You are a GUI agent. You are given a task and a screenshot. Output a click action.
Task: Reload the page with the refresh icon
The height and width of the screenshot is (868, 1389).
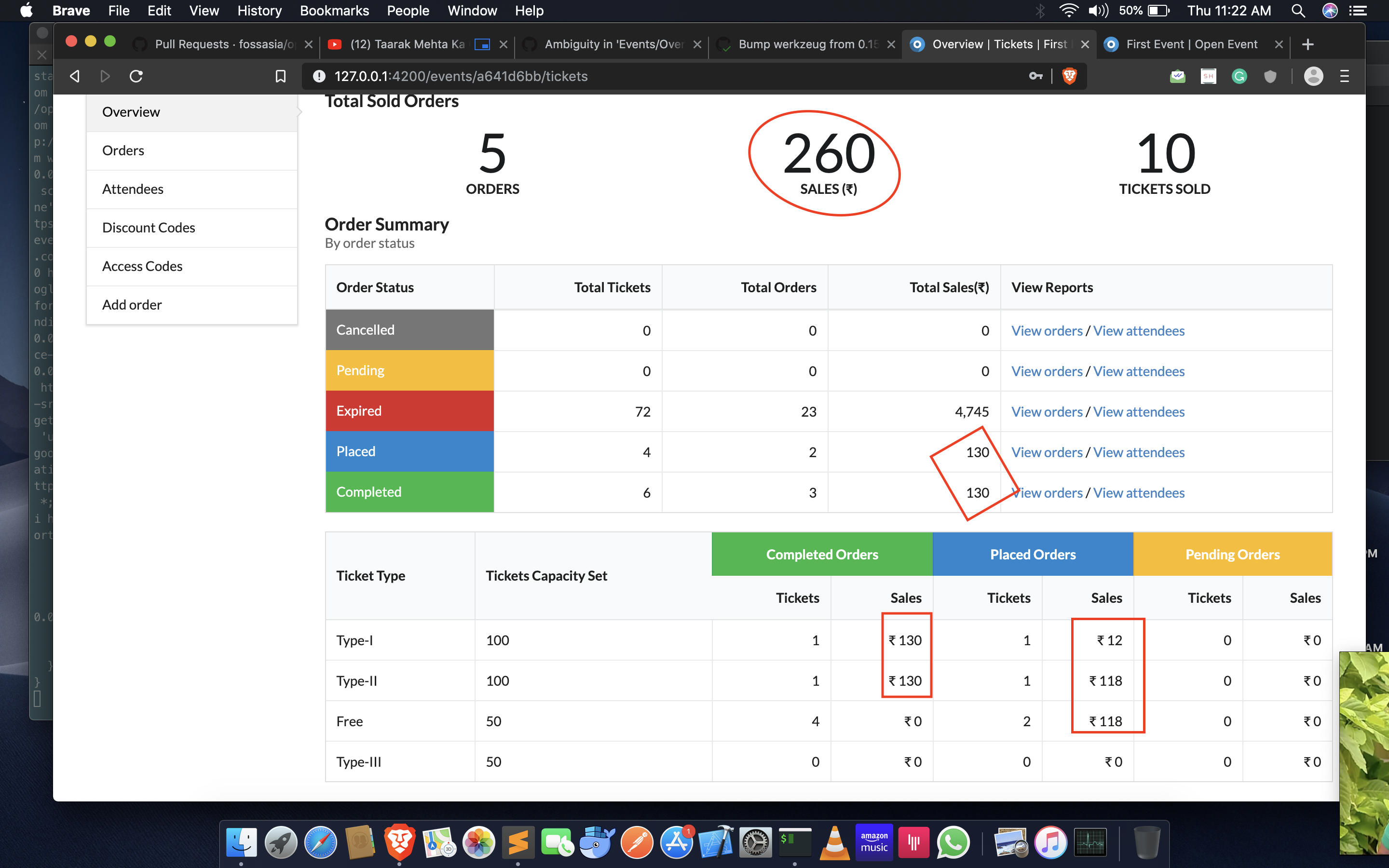(x=136, y=76)
